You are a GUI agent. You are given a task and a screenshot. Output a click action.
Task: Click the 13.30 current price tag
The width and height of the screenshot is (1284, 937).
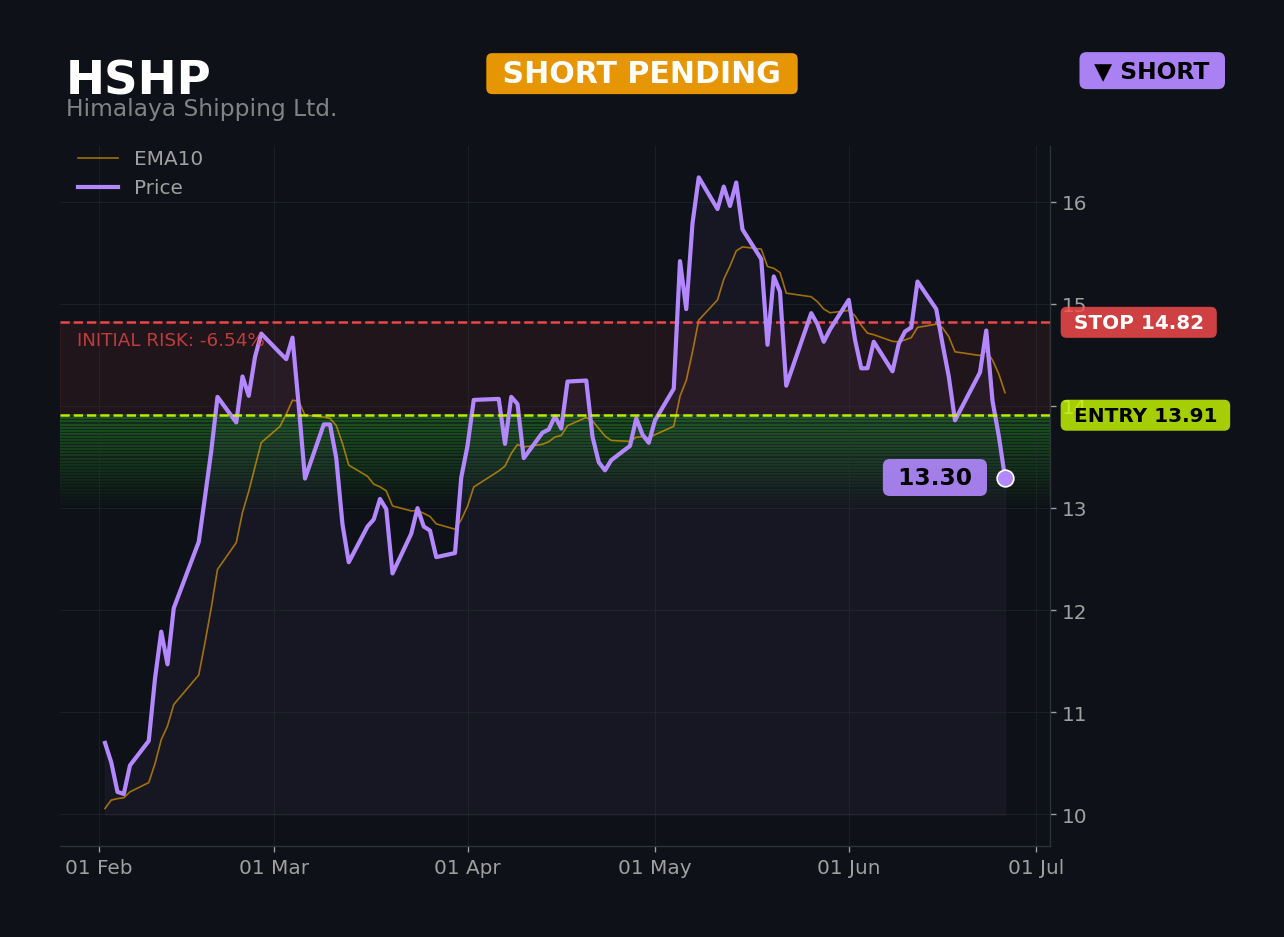point(935,478)
